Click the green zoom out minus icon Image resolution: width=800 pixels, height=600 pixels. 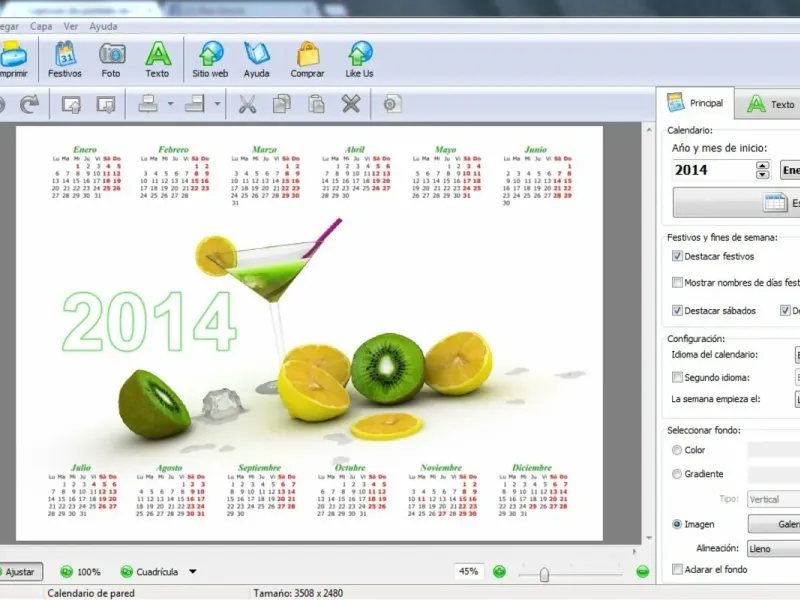pos(643,571)
